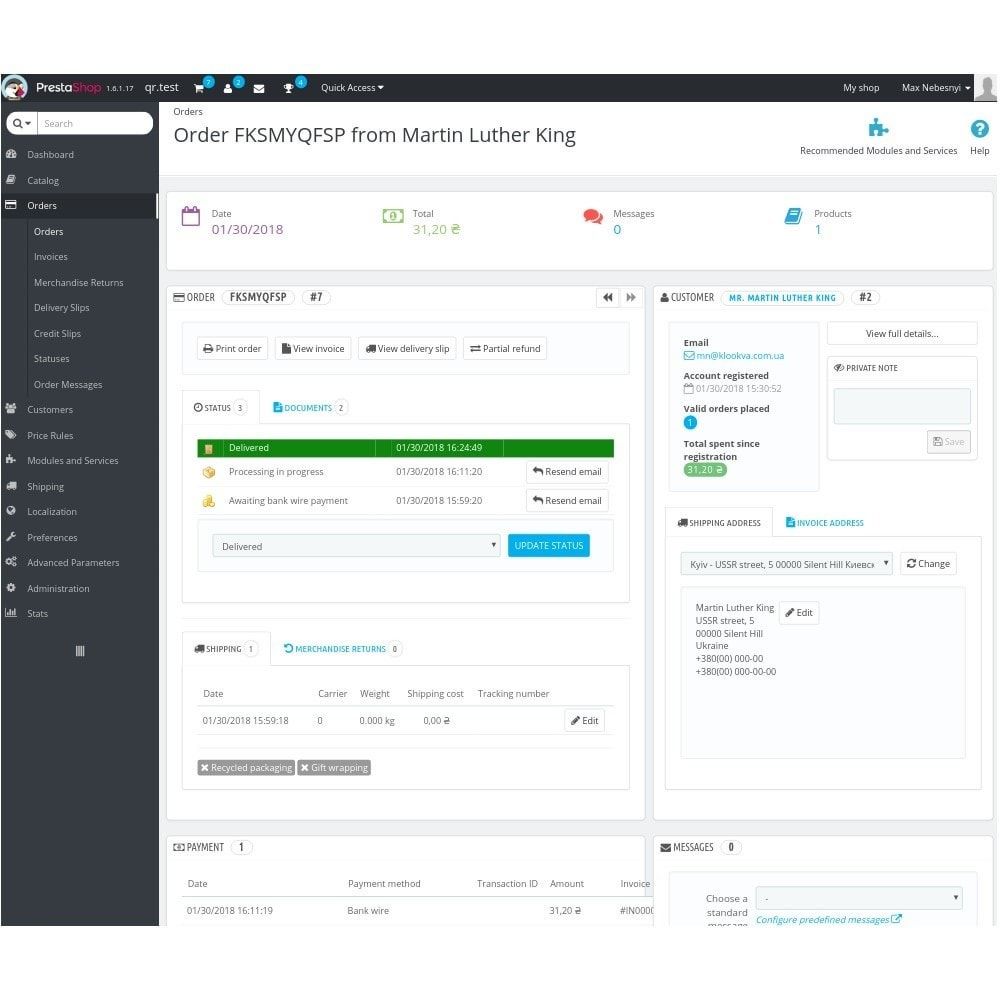
Task: Click the PrestaShop logo
Action: point(68,87)
